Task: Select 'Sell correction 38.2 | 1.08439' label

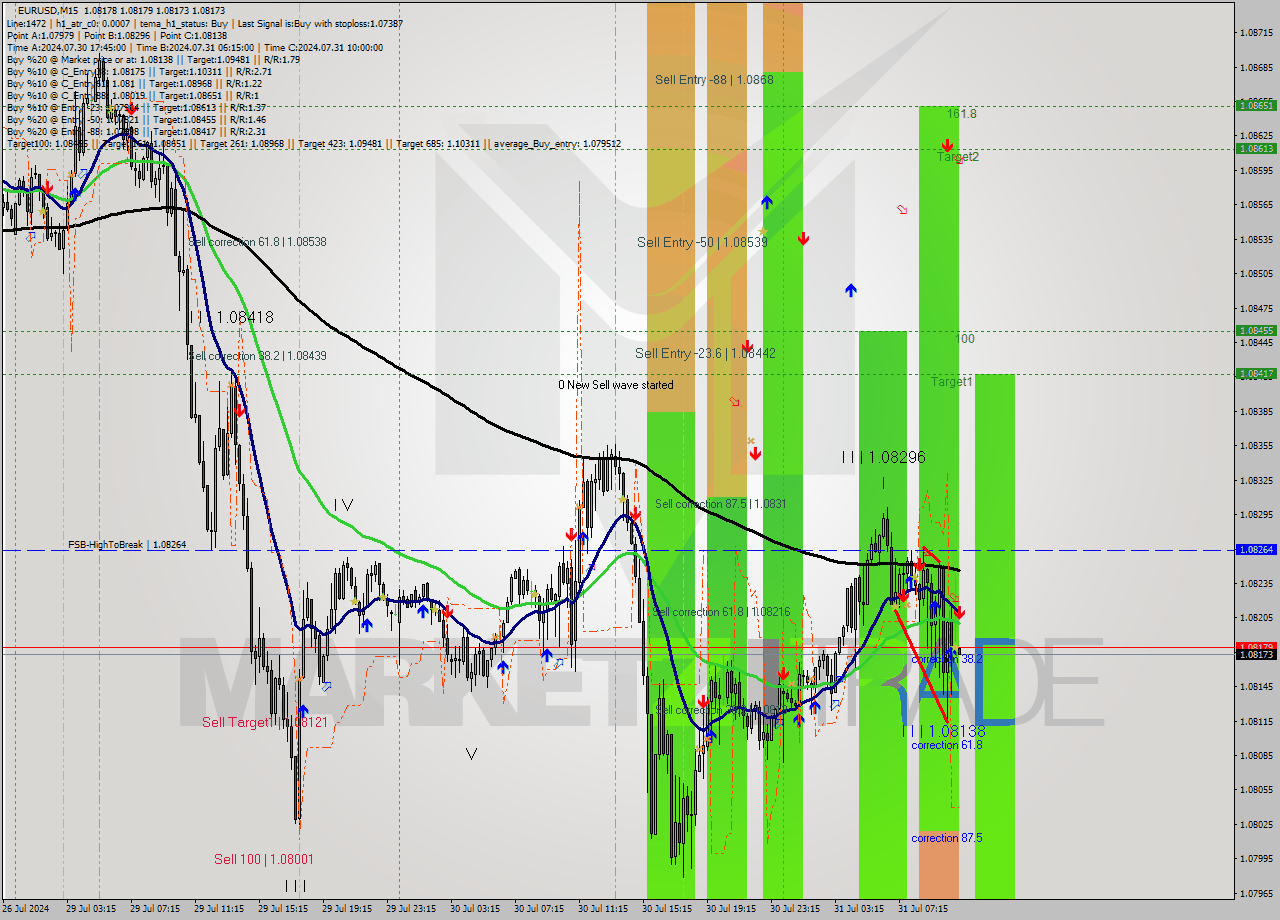Action: tap(257, 356)
